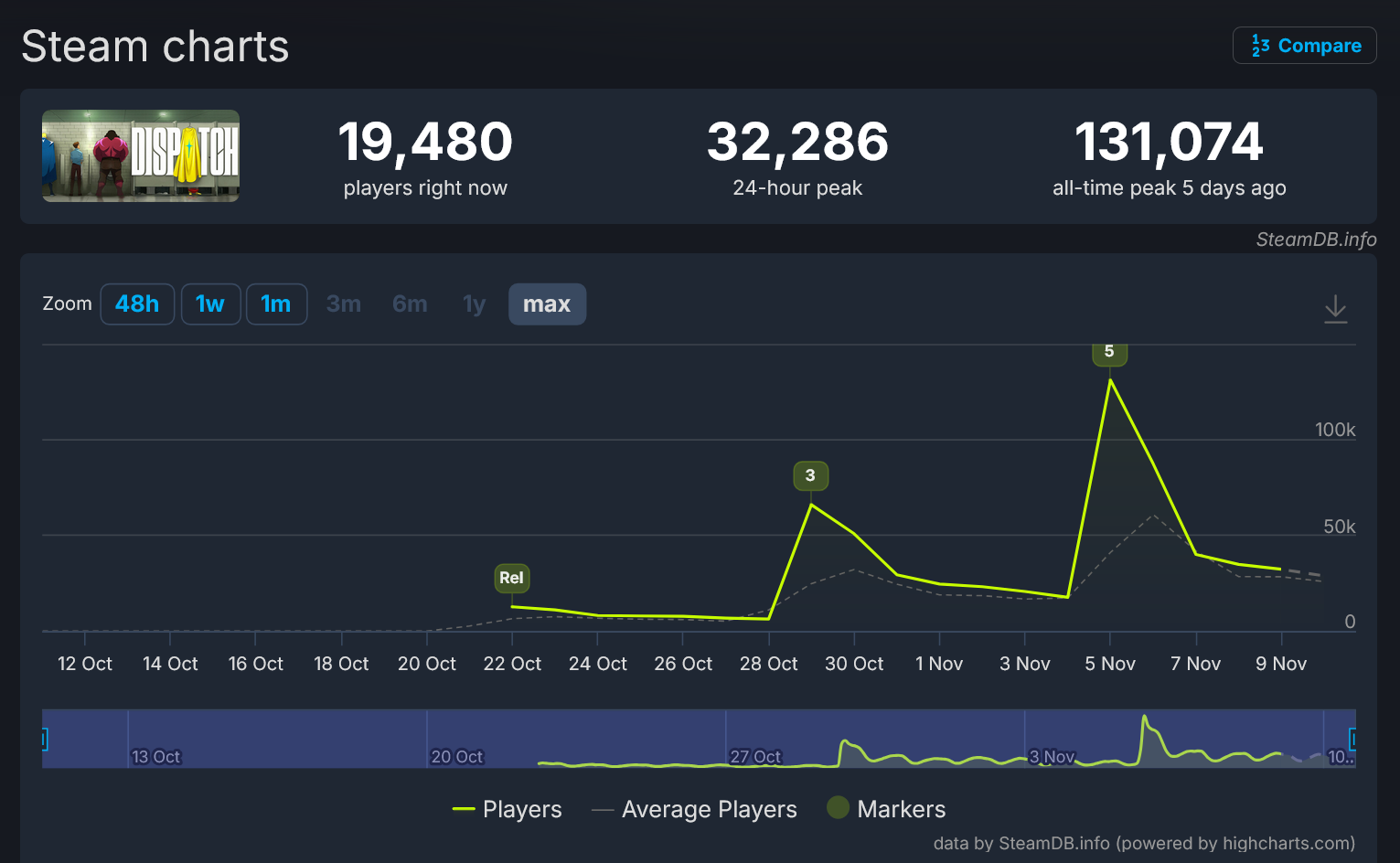This screenshot has height=863, width=1400.
Task: Toggle the Players series in the legend
Action: pyautogui.click(x=508, y=809)
